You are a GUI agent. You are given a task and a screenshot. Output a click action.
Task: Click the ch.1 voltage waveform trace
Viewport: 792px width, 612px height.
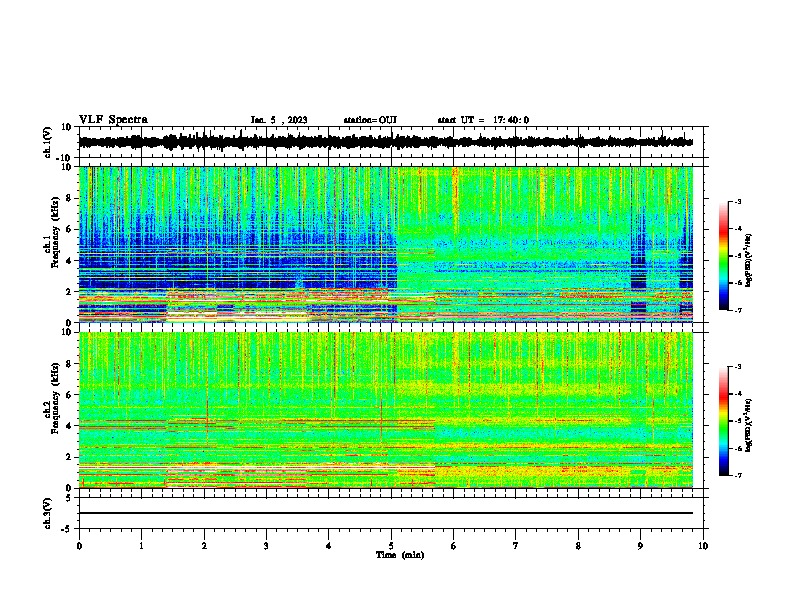(385, 142)
